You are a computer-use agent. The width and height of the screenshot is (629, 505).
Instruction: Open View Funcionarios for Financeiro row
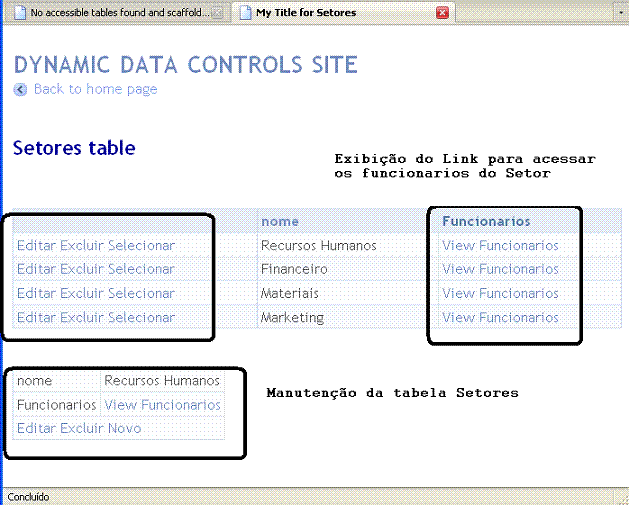500,269
